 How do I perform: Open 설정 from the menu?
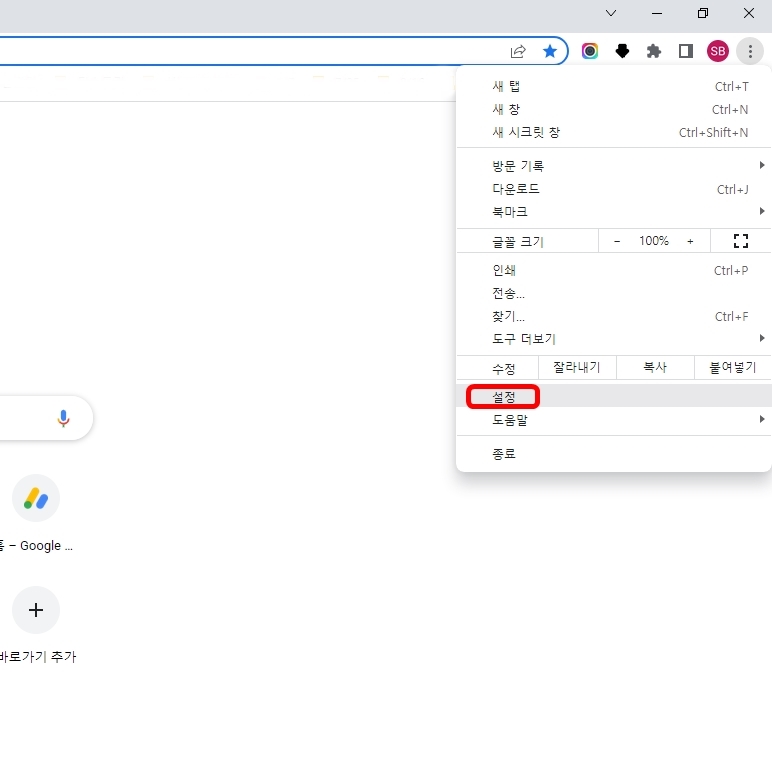tap(614, 397)
